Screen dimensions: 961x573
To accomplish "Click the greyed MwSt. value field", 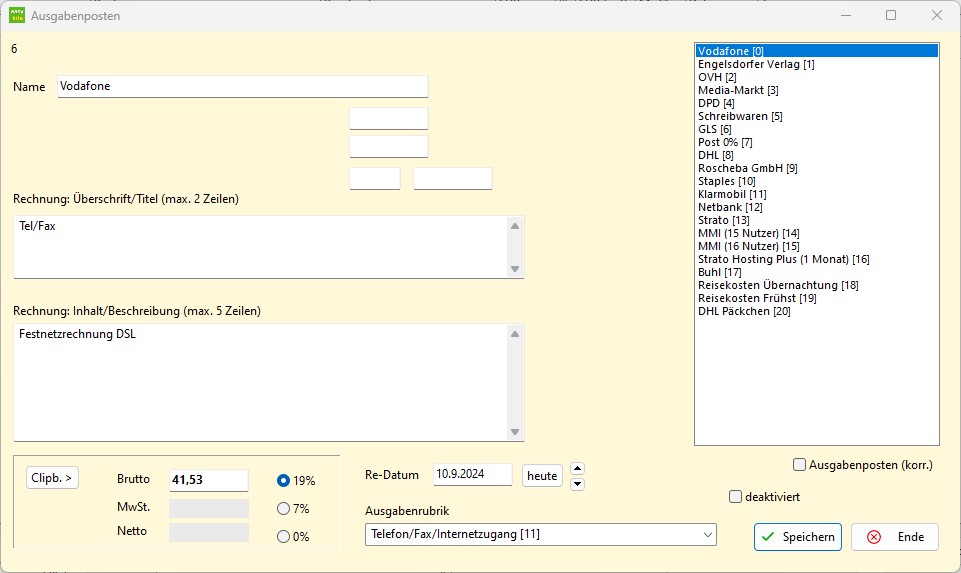I will (x=209, y=508).
